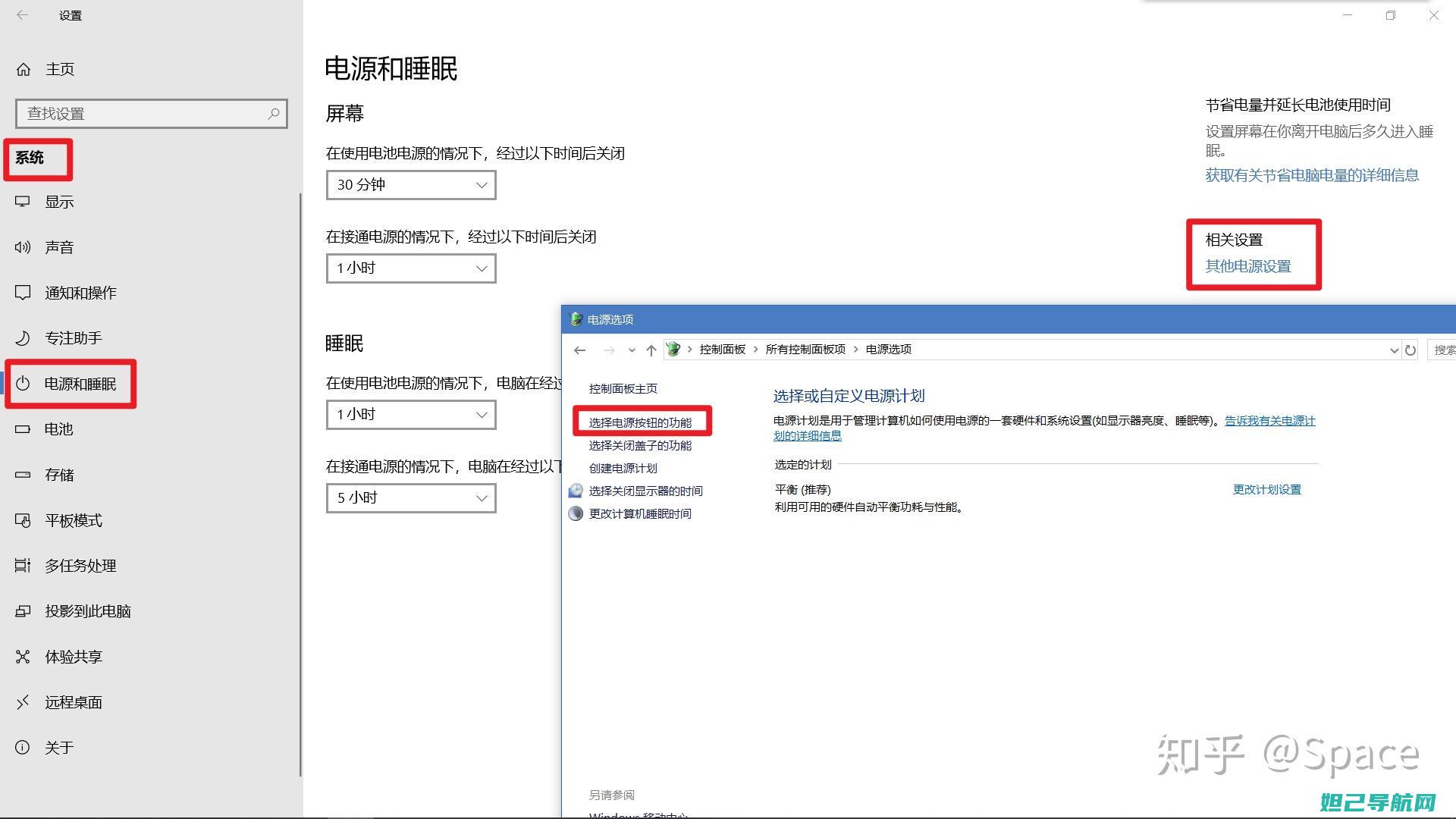1456x819 pixels.
Task: Click 电源选项 breadcrumb in address bar
Action: coord(888,350)
